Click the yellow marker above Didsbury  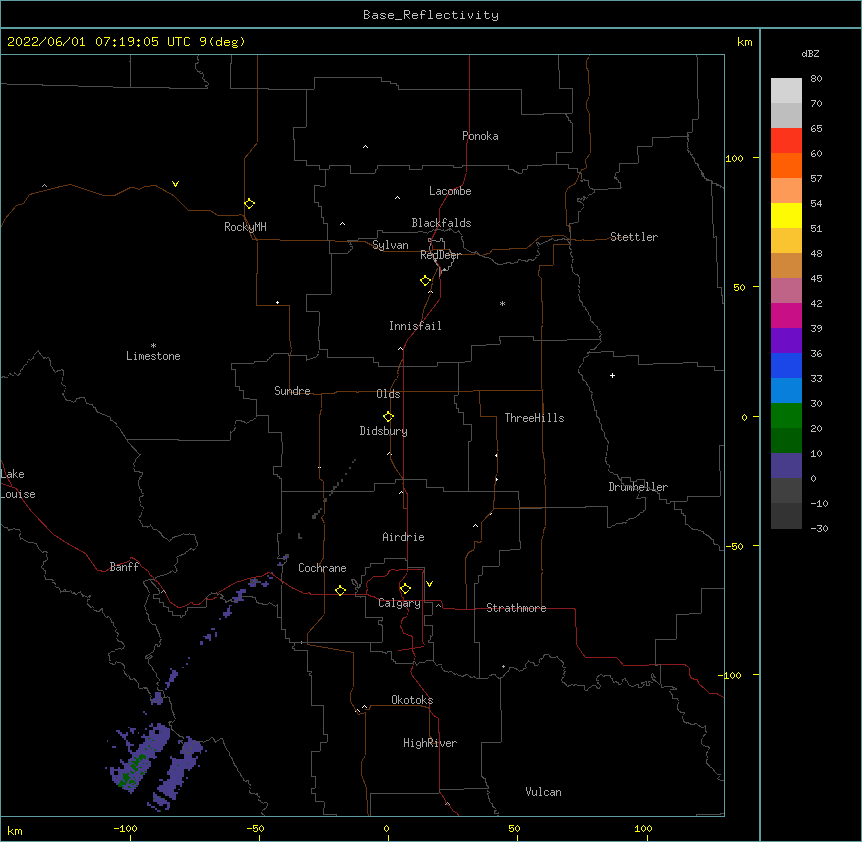388,417
